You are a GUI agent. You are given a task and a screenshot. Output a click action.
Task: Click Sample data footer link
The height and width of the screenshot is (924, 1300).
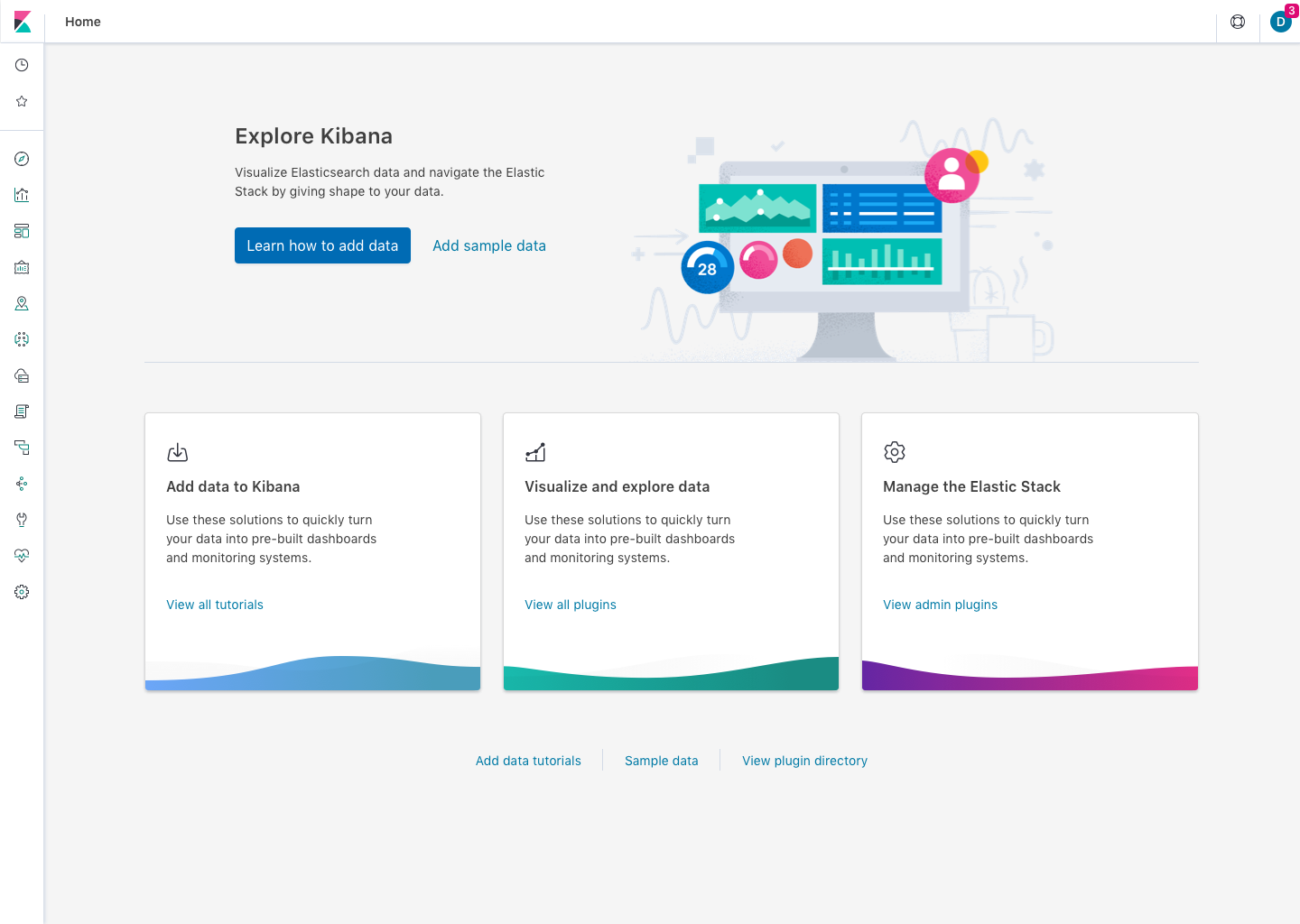tap(662, 761)
